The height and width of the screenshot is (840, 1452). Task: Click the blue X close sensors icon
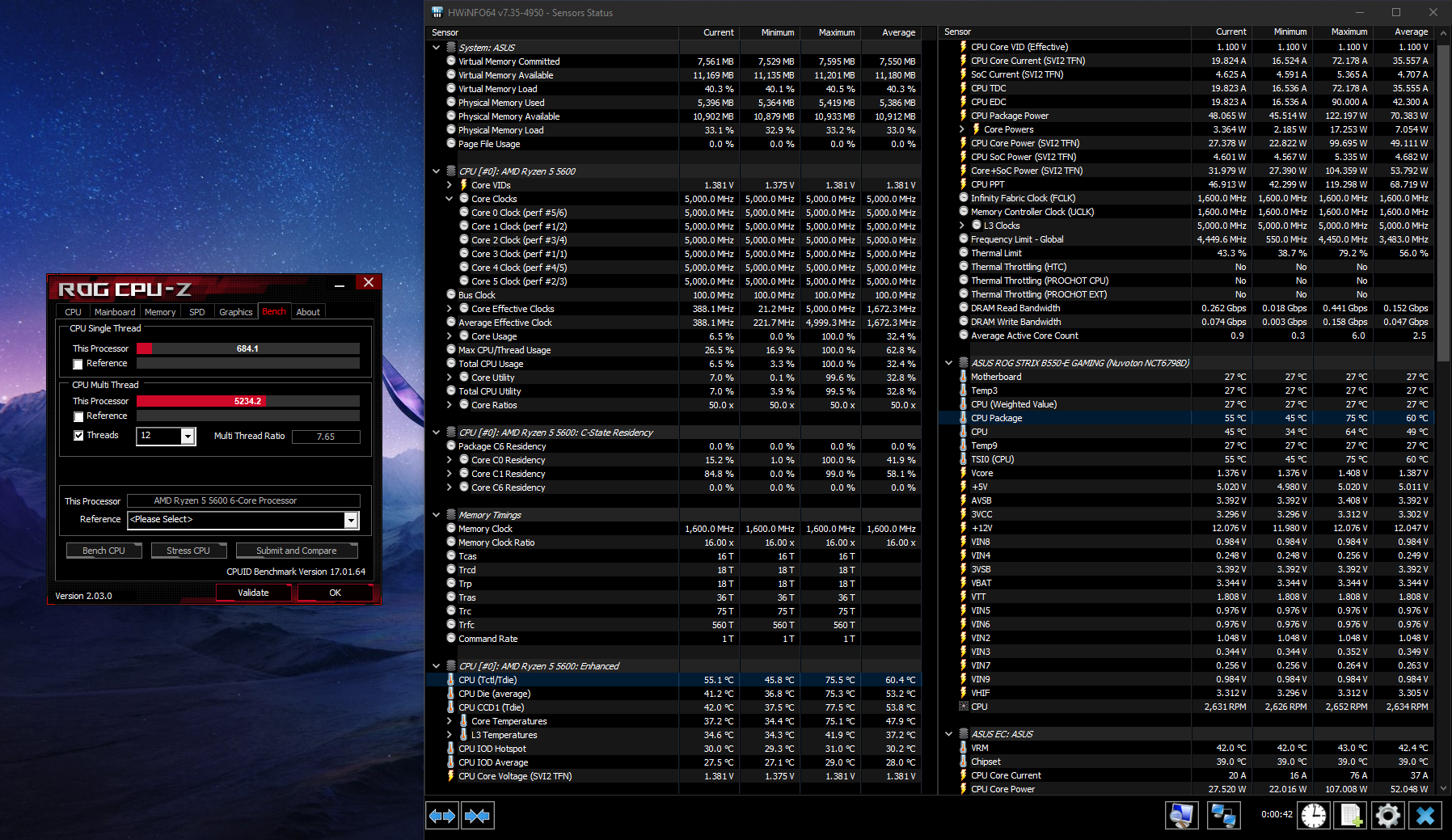[x=1425, y=815]
